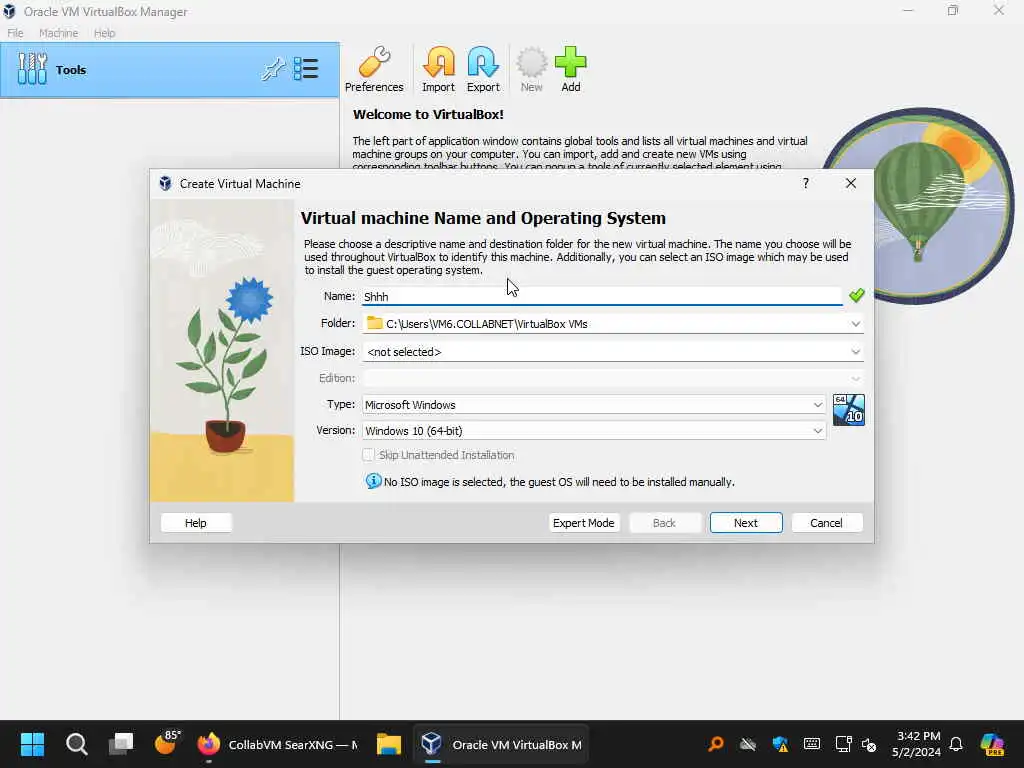Image resolution: width=1024 pixels, height=768 pixels.
Task: Click the pin icon beside Tools
Action: pyautogui.click(x=273, y=69)
